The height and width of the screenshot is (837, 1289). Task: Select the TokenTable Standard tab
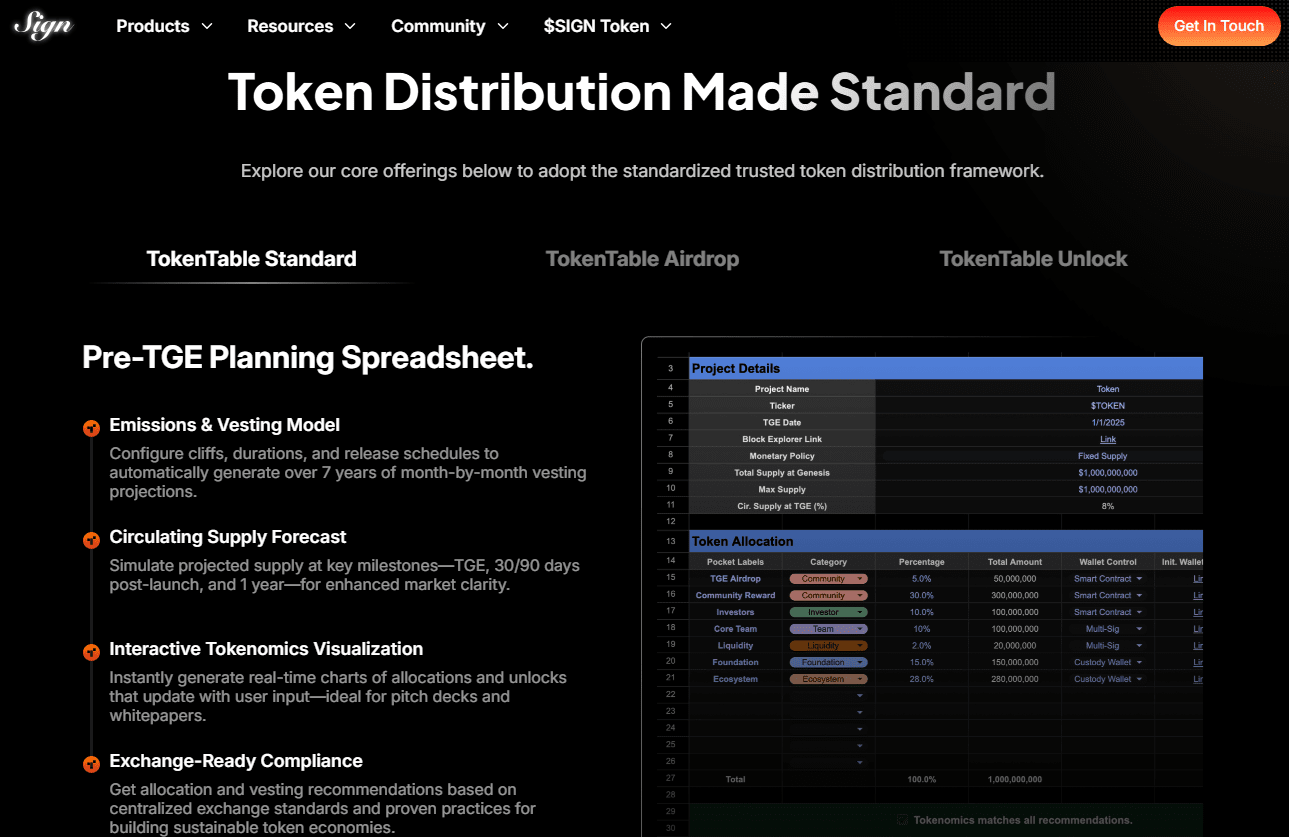[x=251, y=259]
